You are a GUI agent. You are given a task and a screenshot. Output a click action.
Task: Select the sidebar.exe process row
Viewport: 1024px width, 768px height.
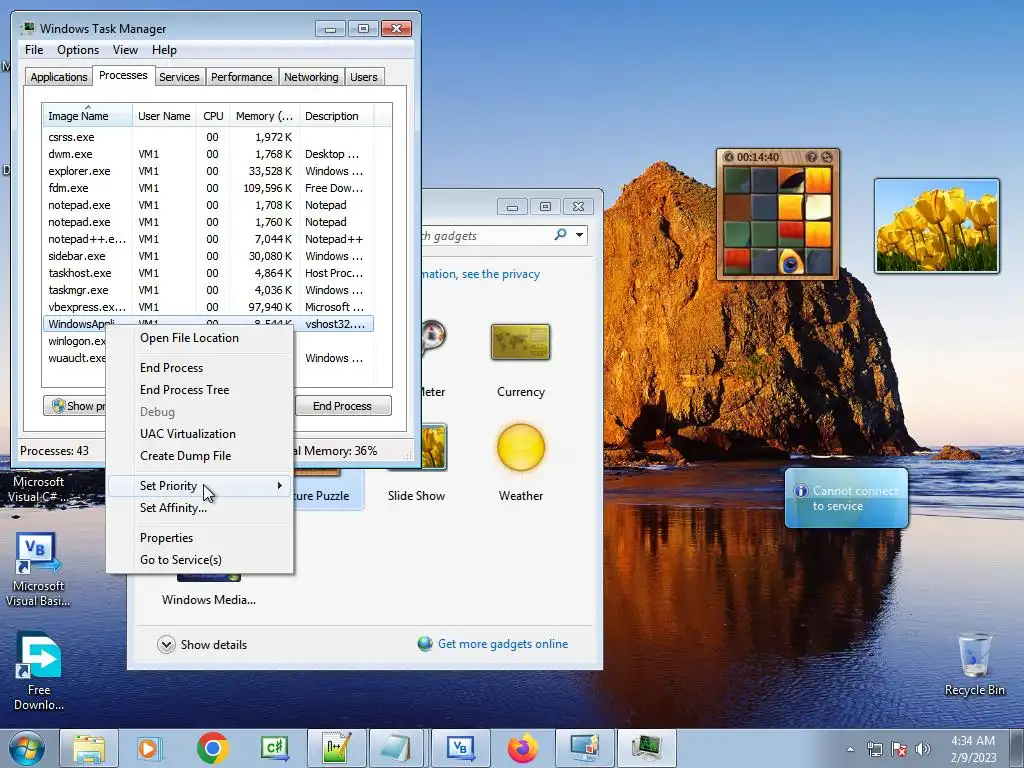(x=208, y=256)
